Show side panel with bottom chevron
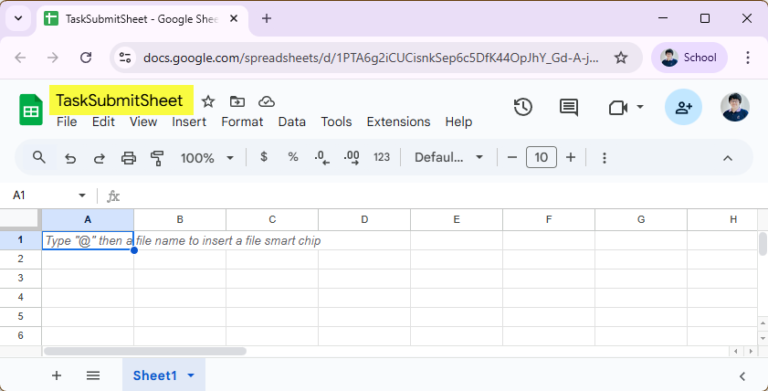Viewport: 768px width, 391px height. click(x=742, y=376)
